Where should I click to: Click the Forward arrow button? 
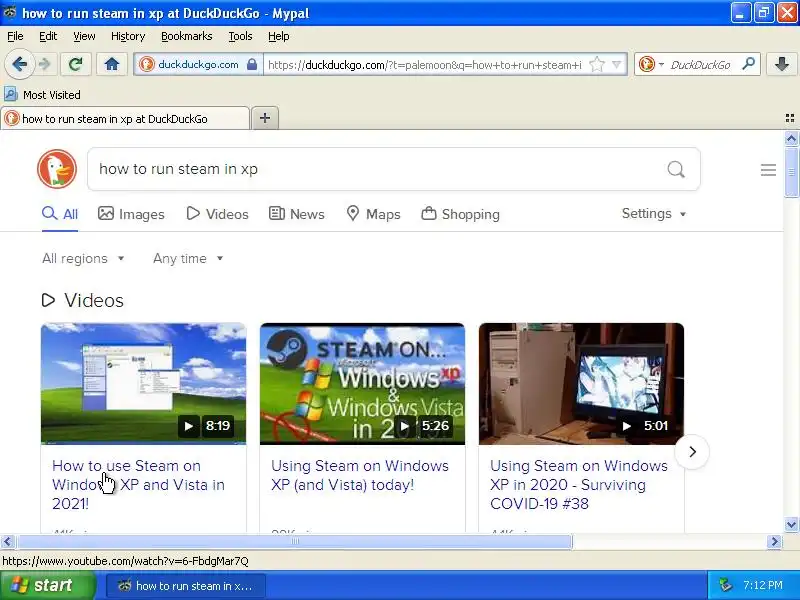point(45,64)
